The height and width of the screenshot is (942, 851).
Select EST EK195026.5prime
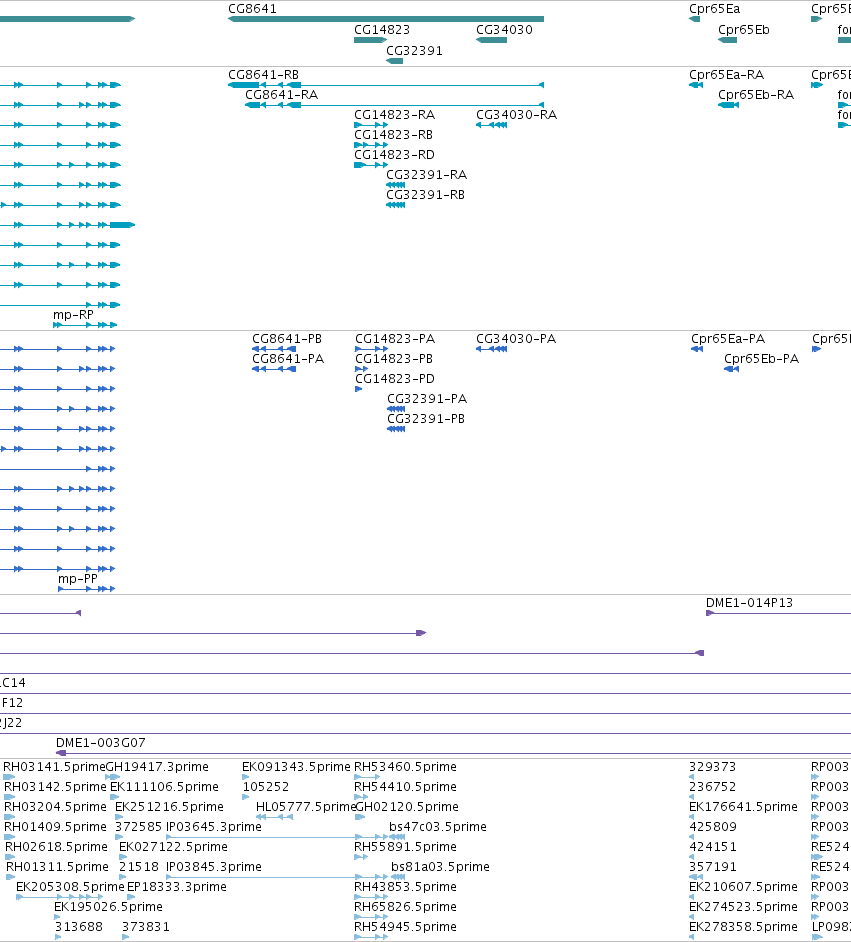pyautogui.click(x=109, y=906)
